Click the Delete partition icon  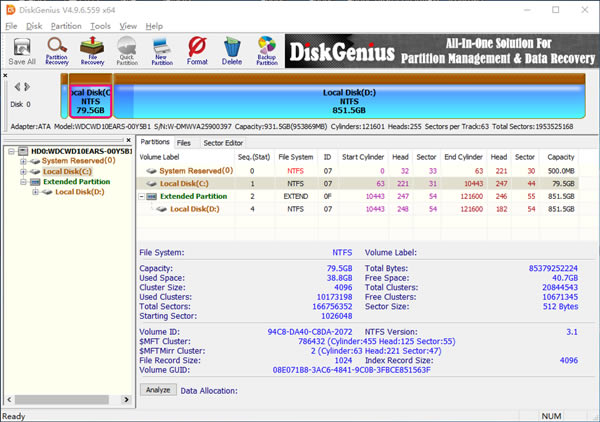[x=232, y=50]
